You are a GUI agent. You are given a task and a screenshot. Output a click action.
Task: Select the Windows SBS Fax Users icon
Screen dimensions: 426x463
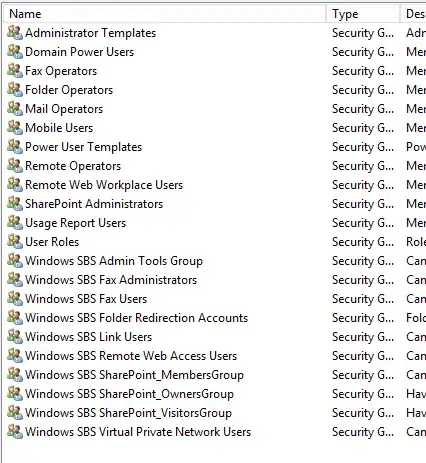[15, 299]
